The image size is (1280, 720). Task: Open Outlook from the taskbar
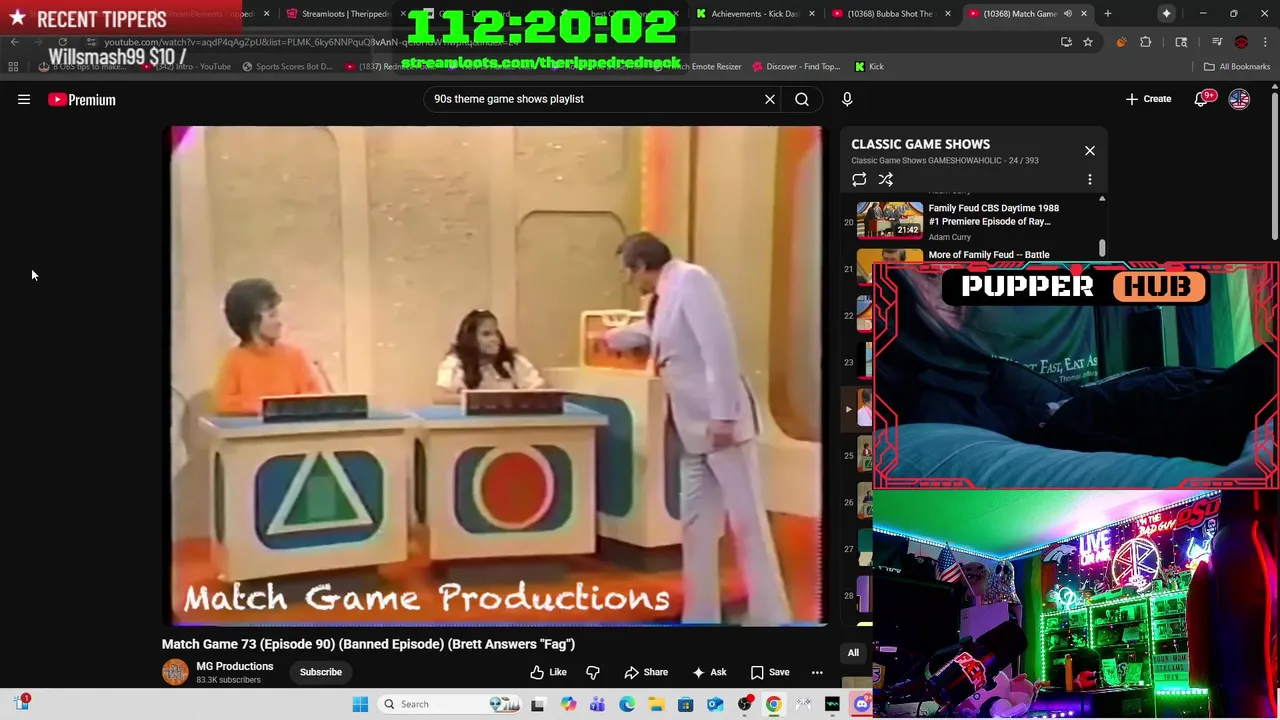(715, 704)
